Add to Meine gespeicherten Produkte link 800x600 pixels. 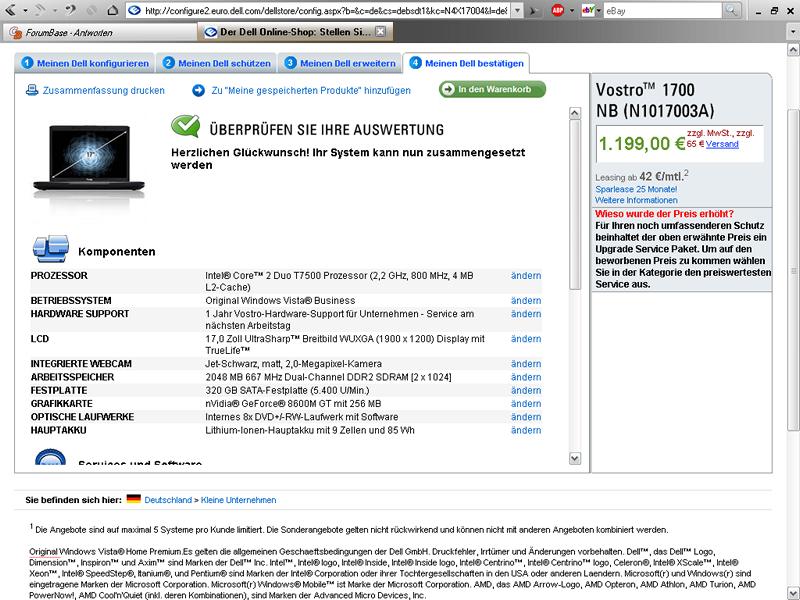(311, 90)
